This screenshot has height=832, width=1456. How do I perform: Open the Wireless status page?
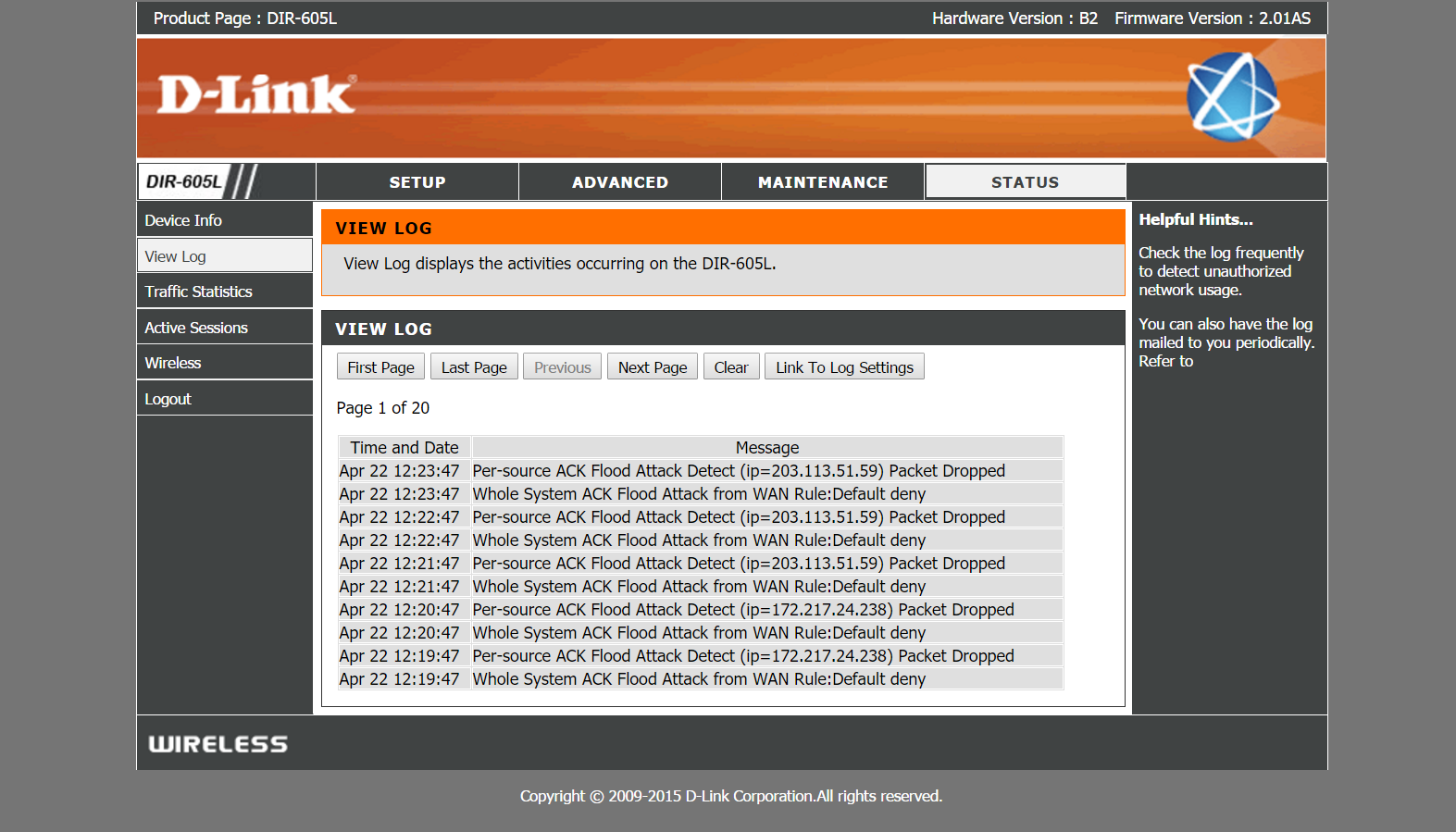point(225,363)
